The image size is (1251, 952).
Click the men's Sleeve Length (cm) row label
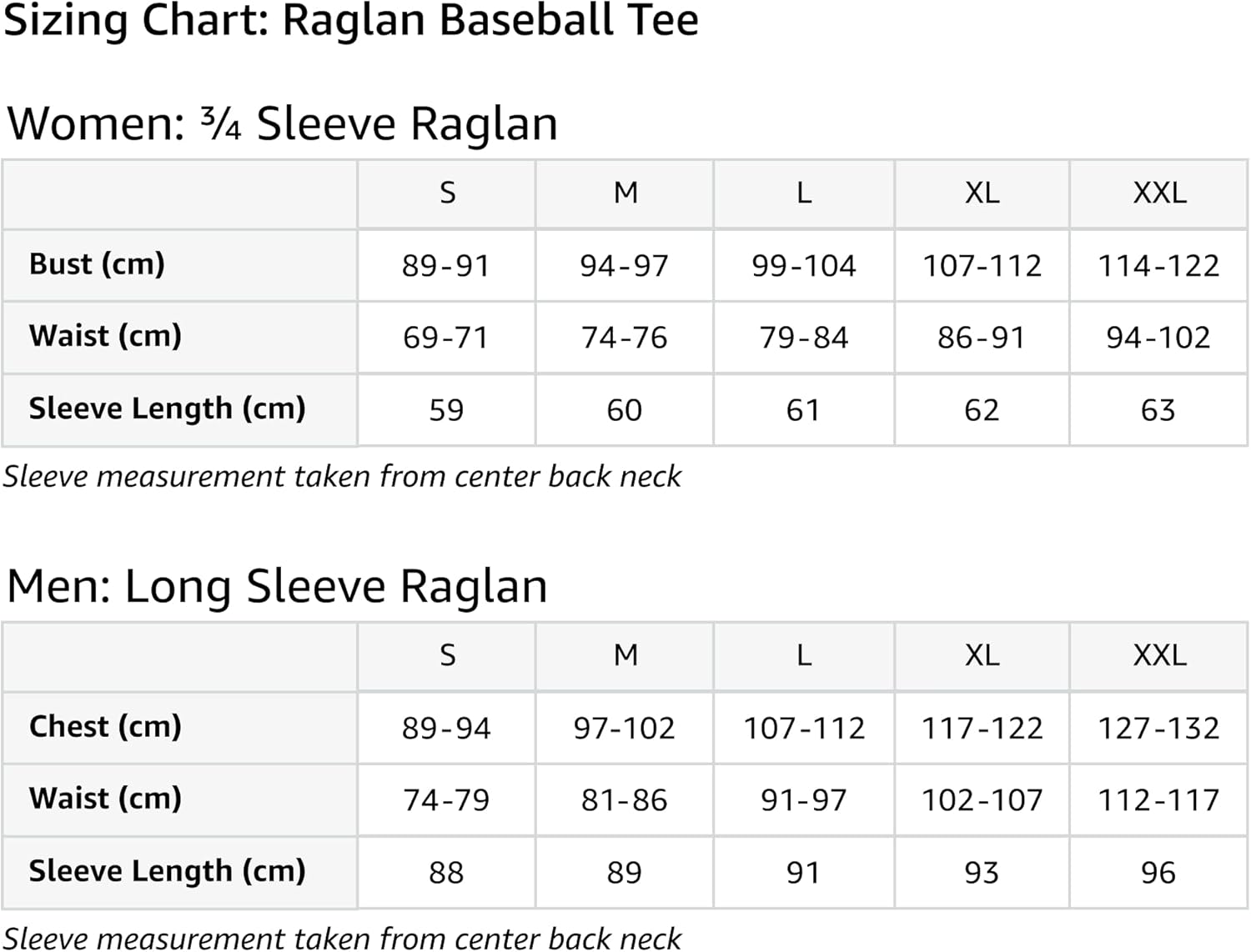pos(167,871)
